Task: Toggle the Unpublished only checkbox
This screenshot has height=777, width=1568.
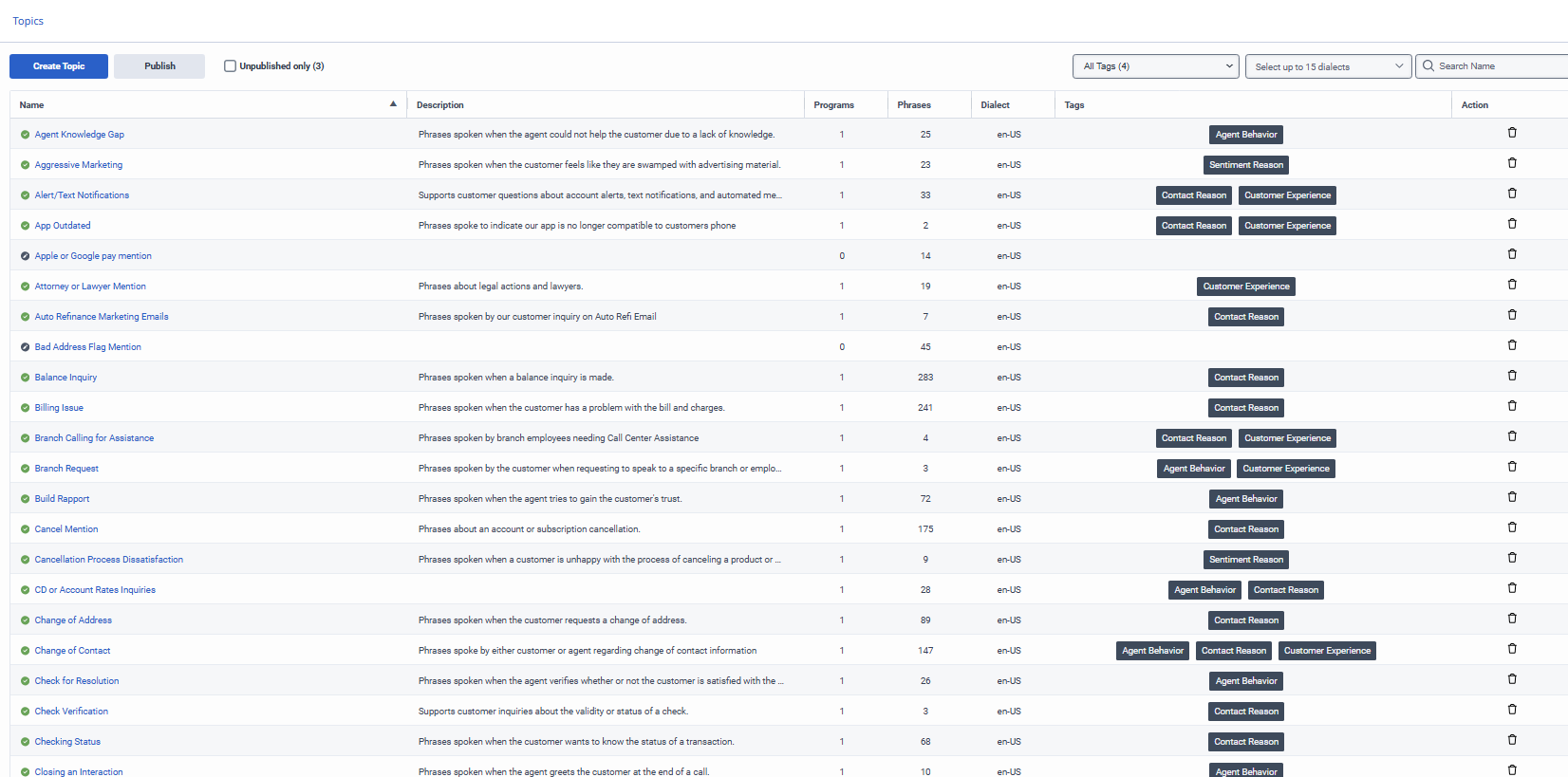Action: (230, 66)
